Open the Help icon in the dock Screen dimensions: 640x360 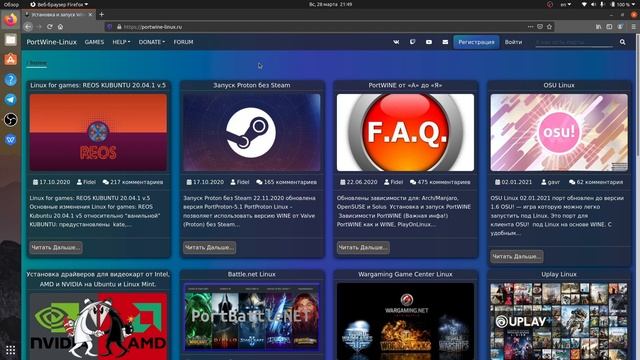pos(11,80)
